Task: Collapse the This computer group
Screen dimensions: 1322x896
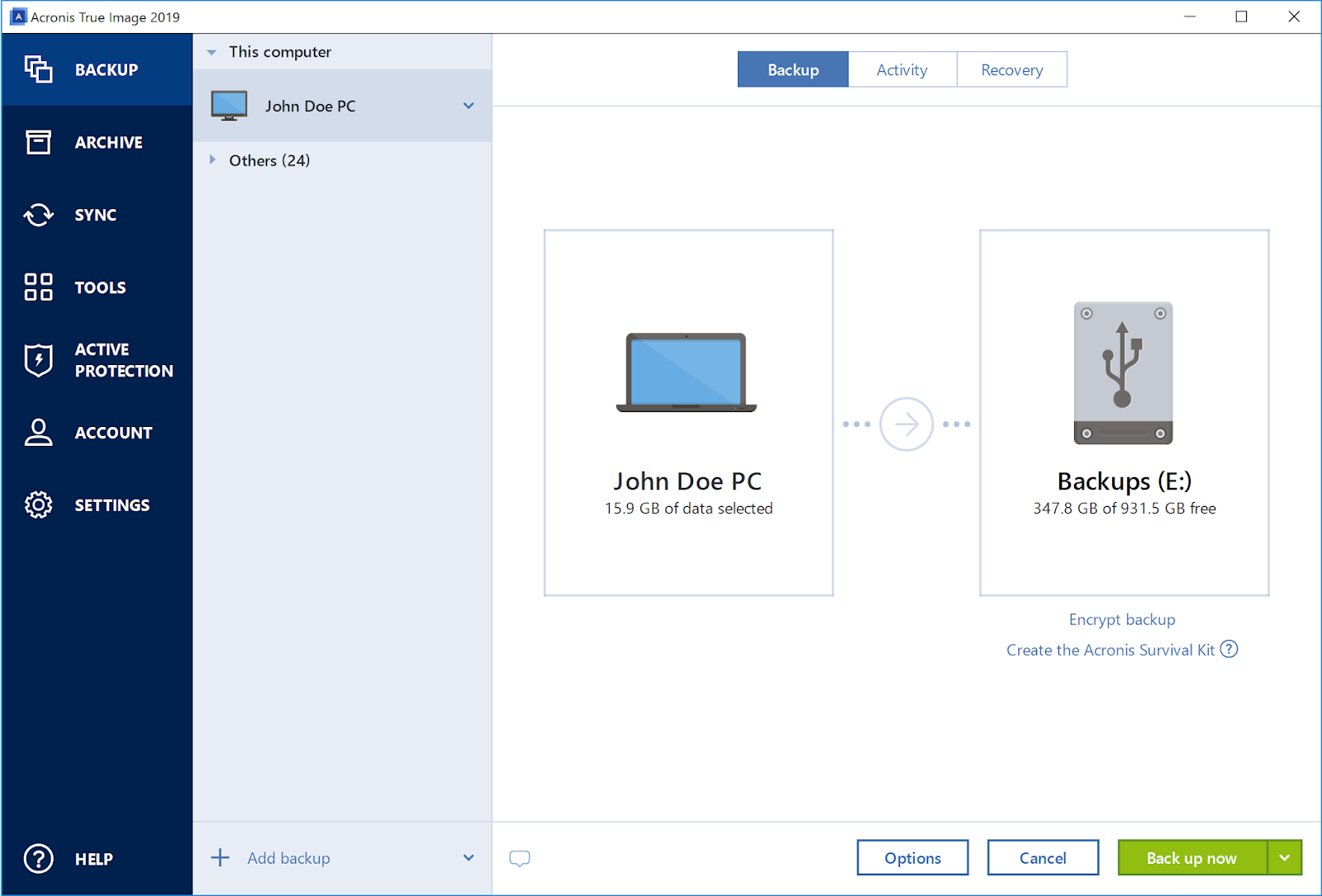Action: click(x=212, y=52)
